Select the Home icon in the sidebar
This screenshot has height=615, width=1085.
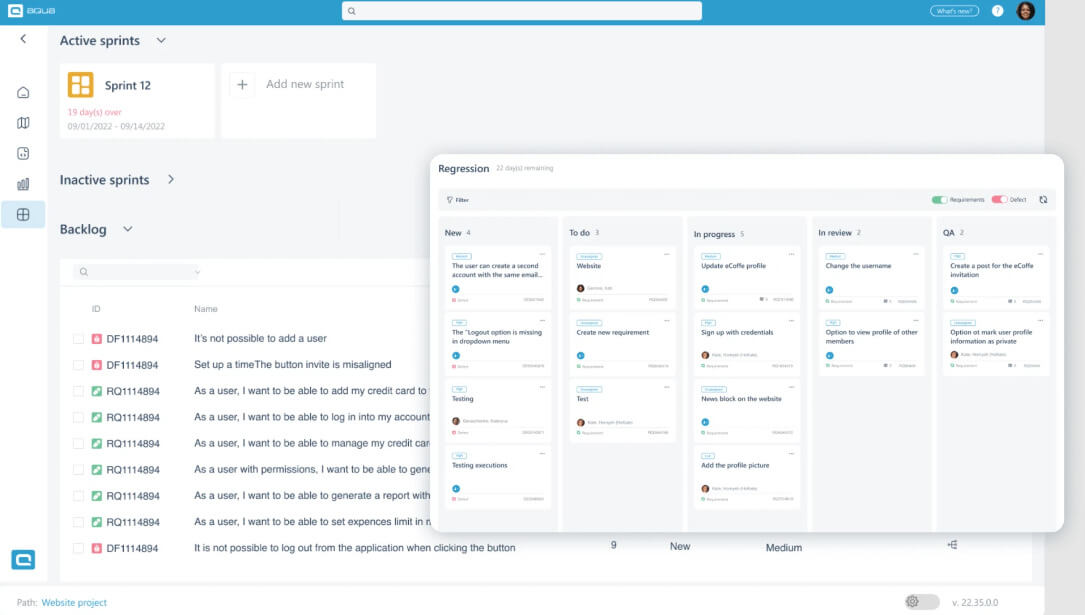(23, 92)
